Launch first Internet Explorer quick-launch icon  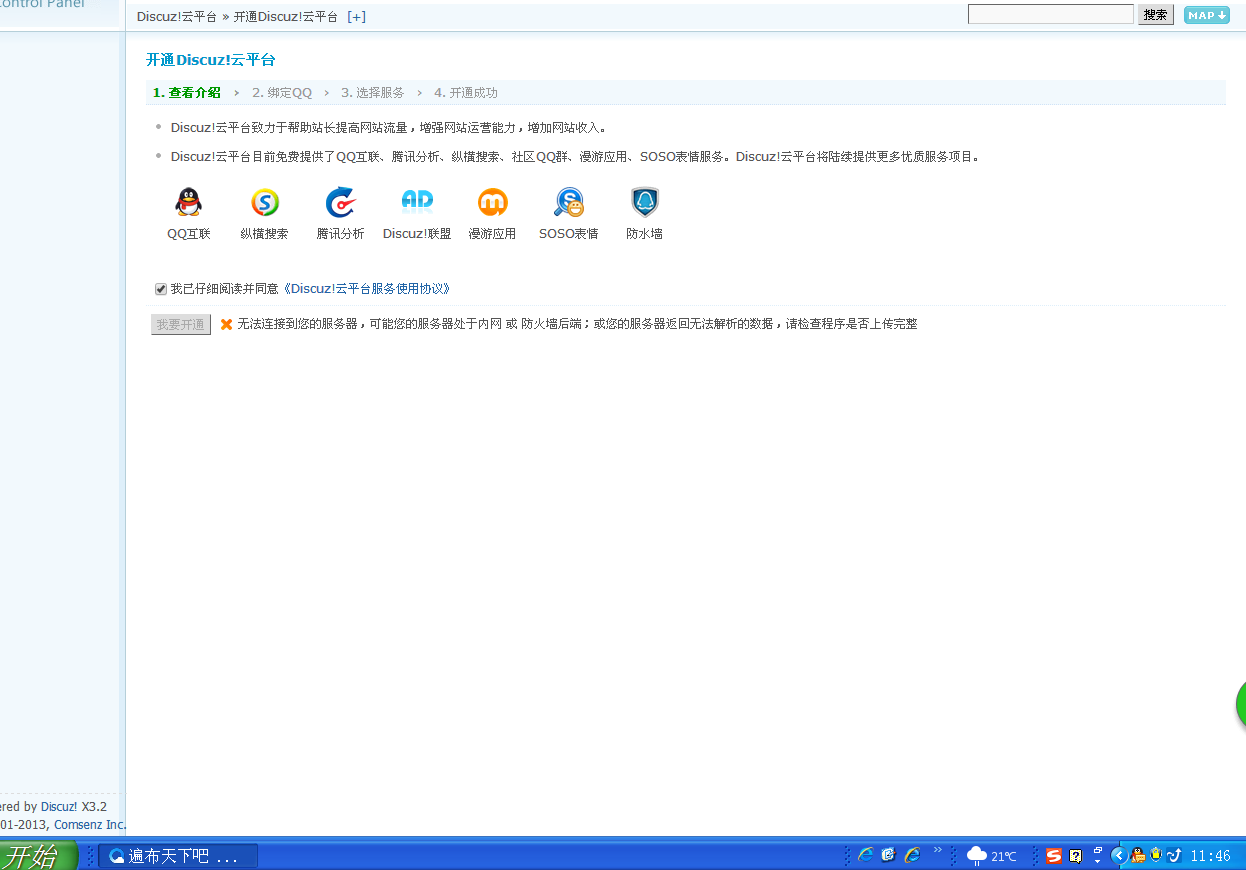coord(865,856)
